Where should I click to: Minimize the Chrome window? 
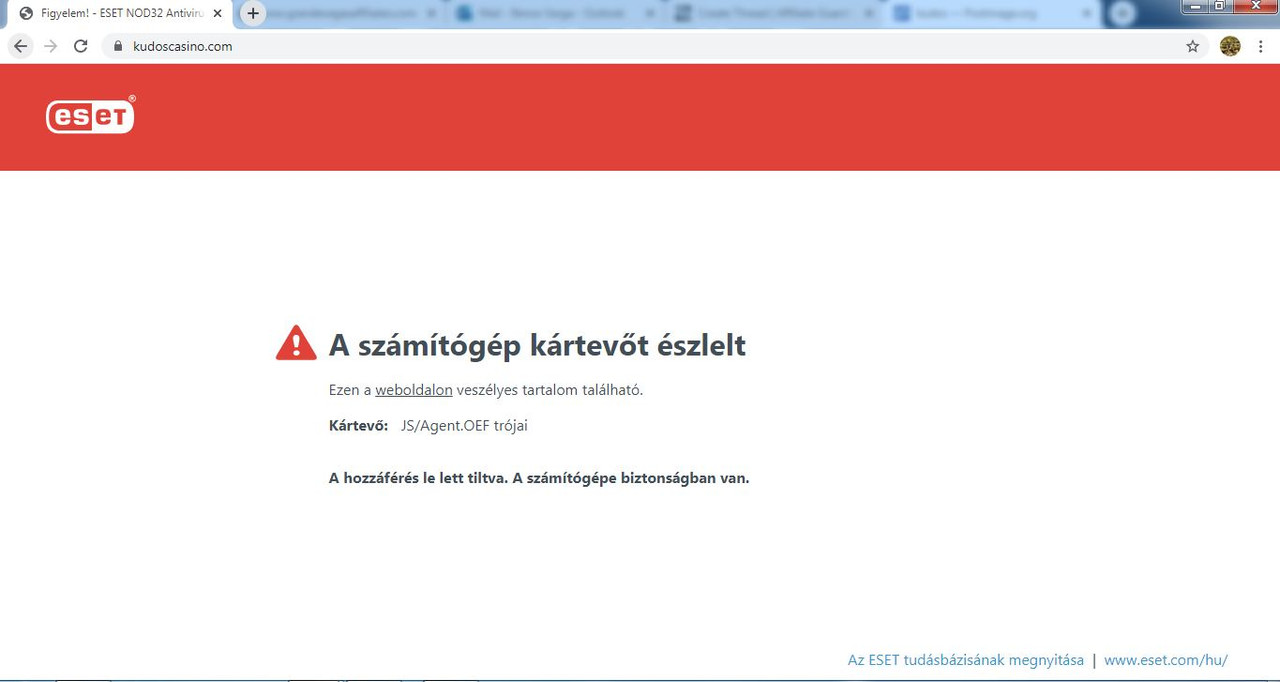pos(1193,6)
